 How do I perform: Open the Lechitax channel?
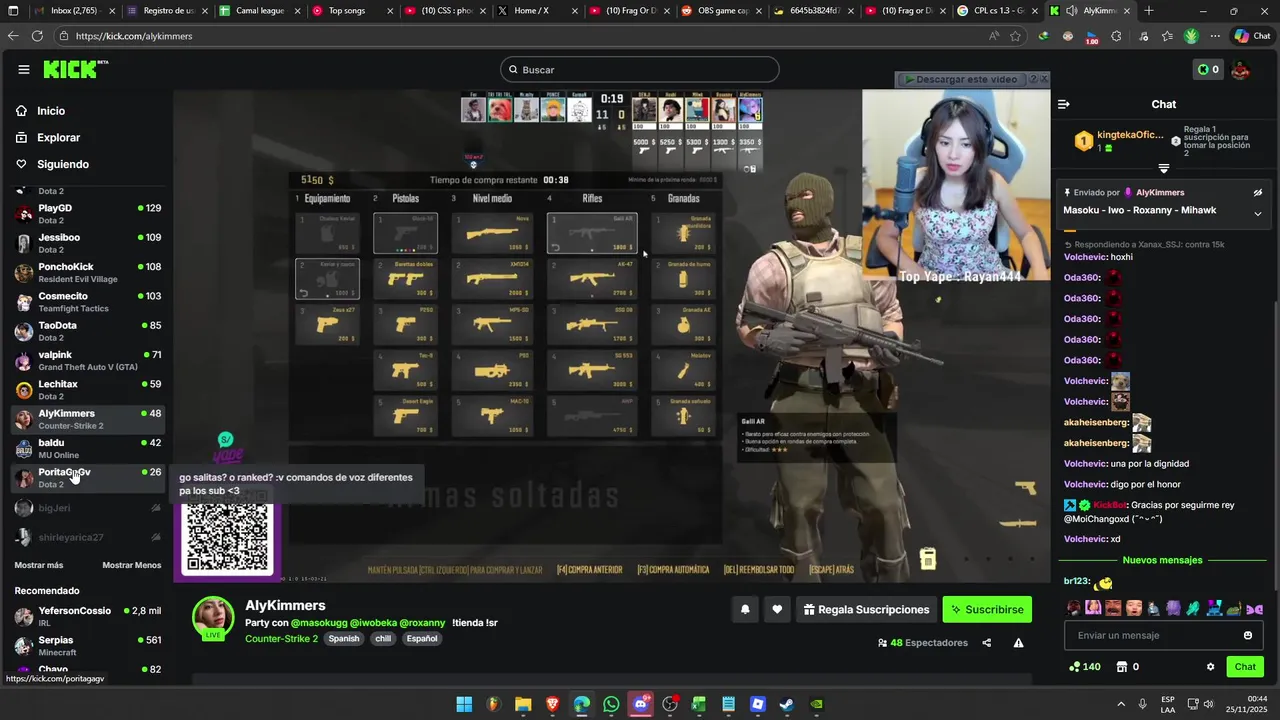coord(88,389)
